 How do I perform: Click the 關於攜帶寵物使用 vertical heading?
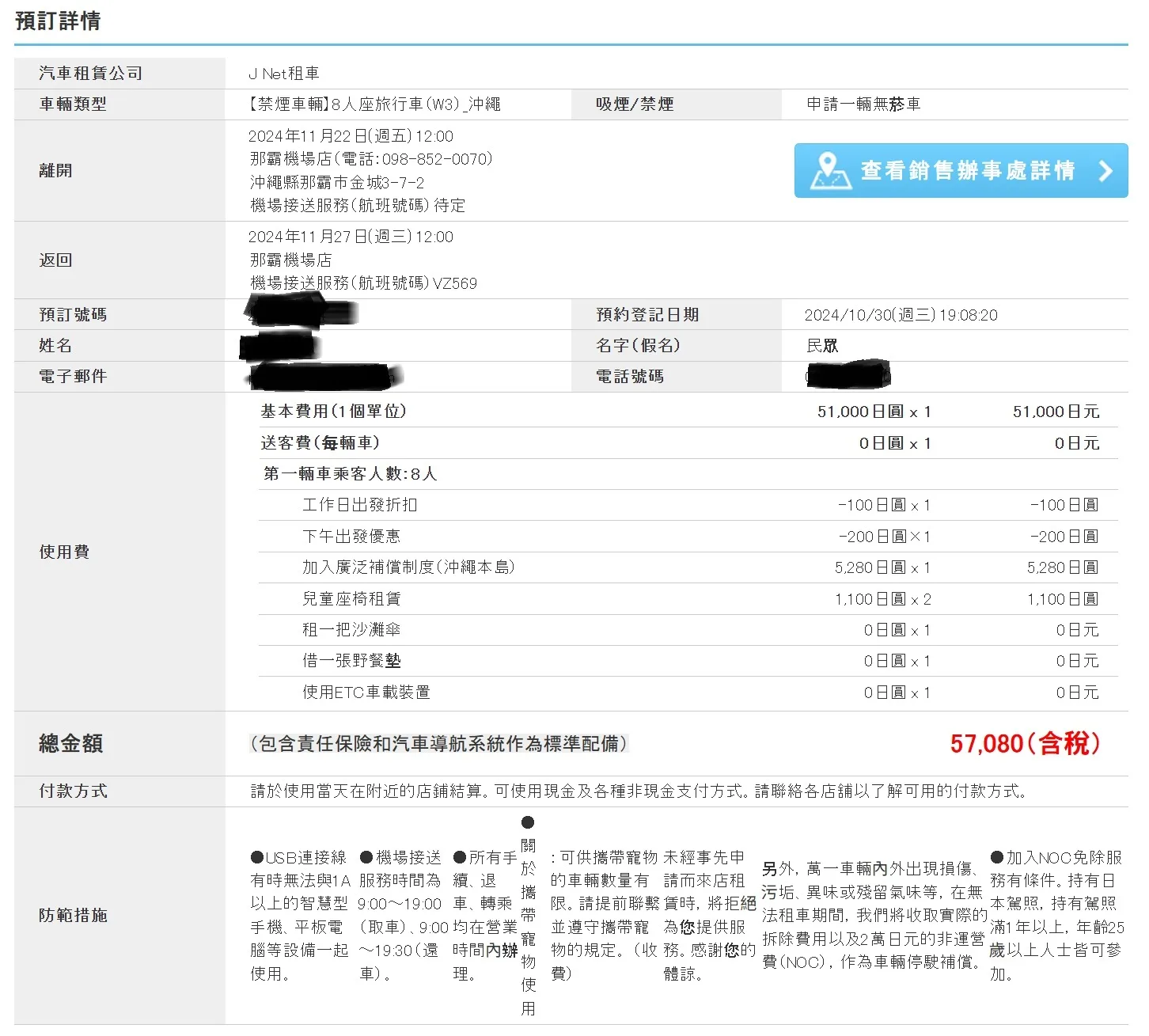528,916
